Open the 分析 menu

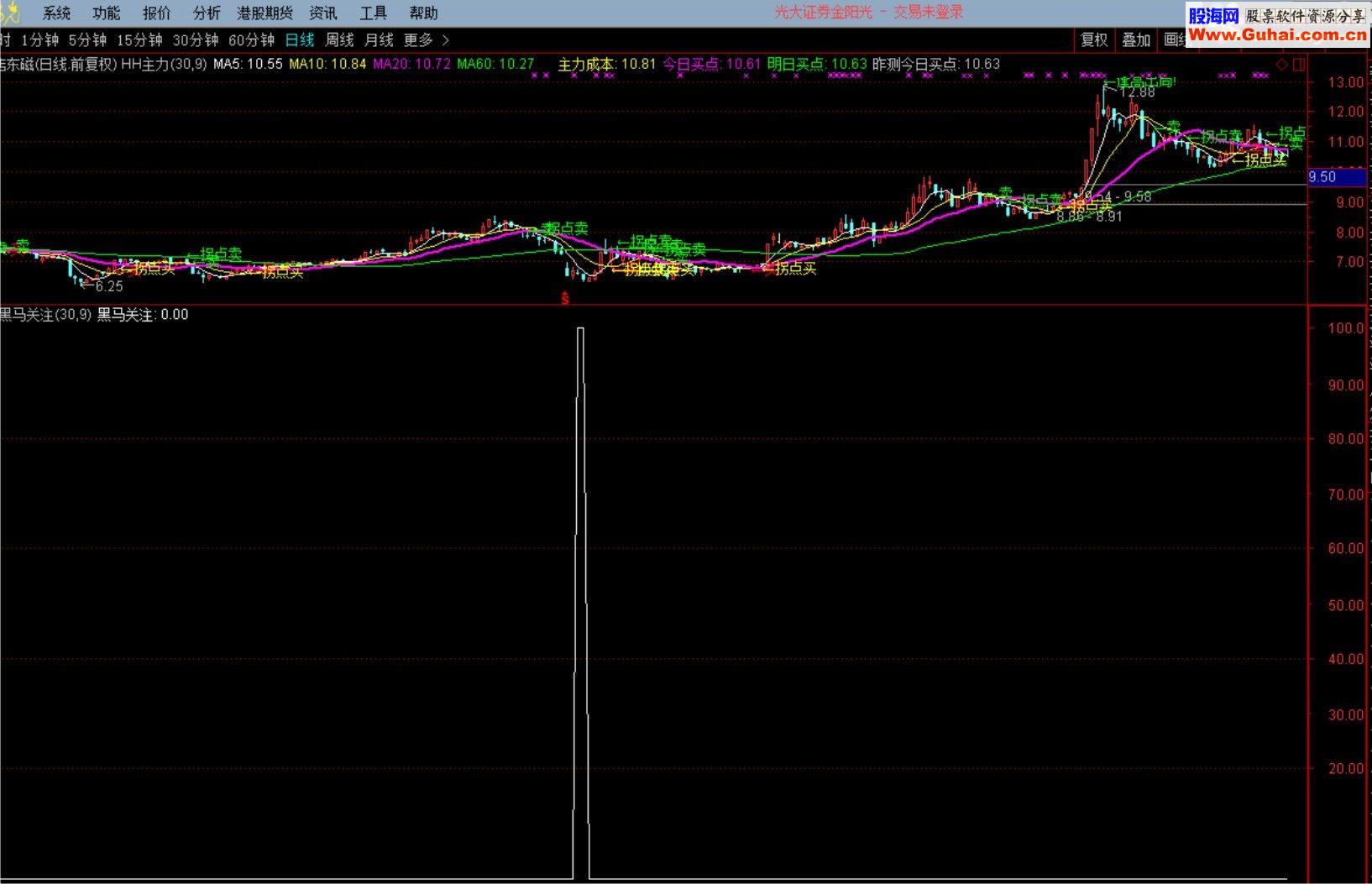pyautogui.click(x=207, y=13)
